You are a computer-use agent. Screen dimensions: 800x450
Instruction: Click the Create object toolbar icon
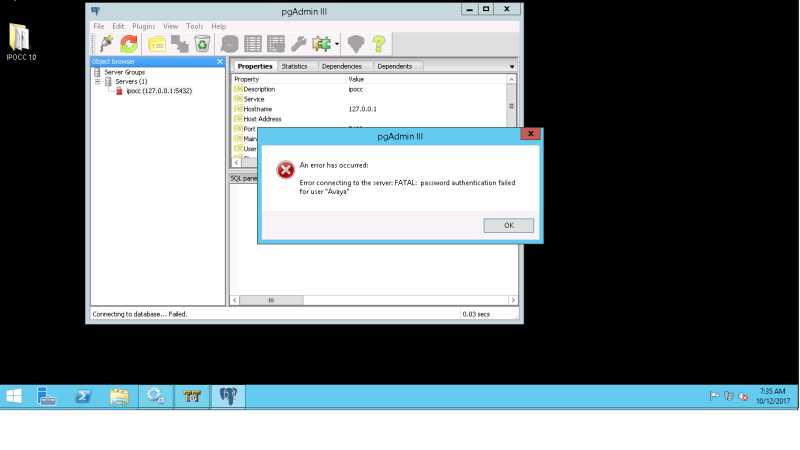180,44
